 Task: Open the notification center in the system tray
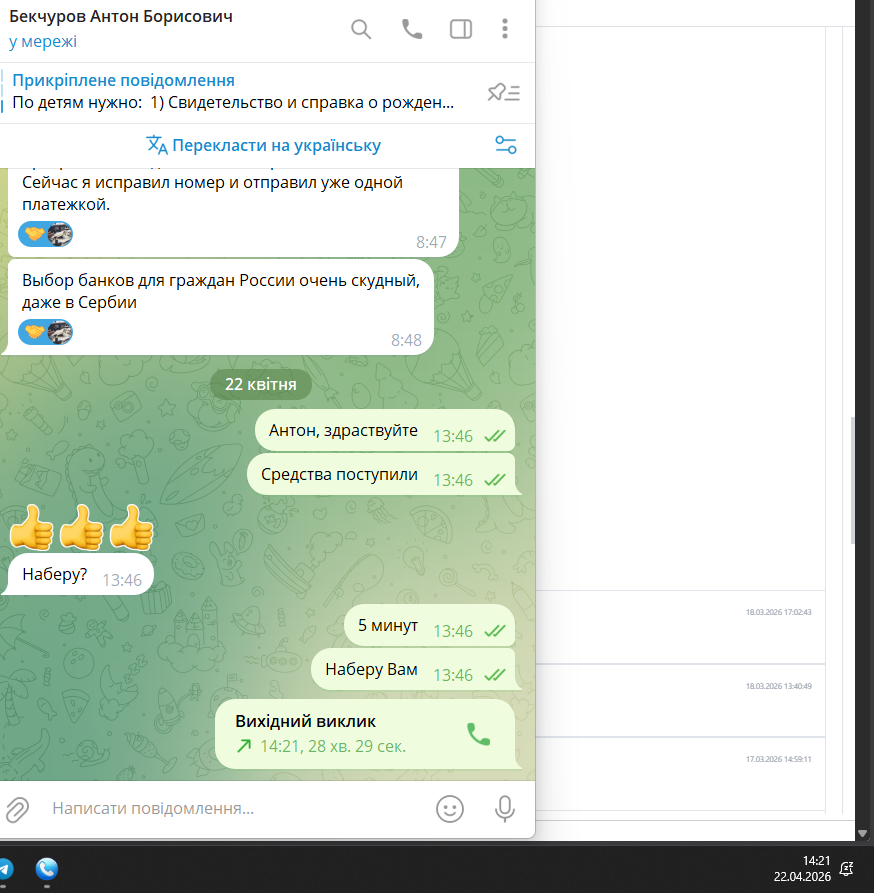point(847,869)
